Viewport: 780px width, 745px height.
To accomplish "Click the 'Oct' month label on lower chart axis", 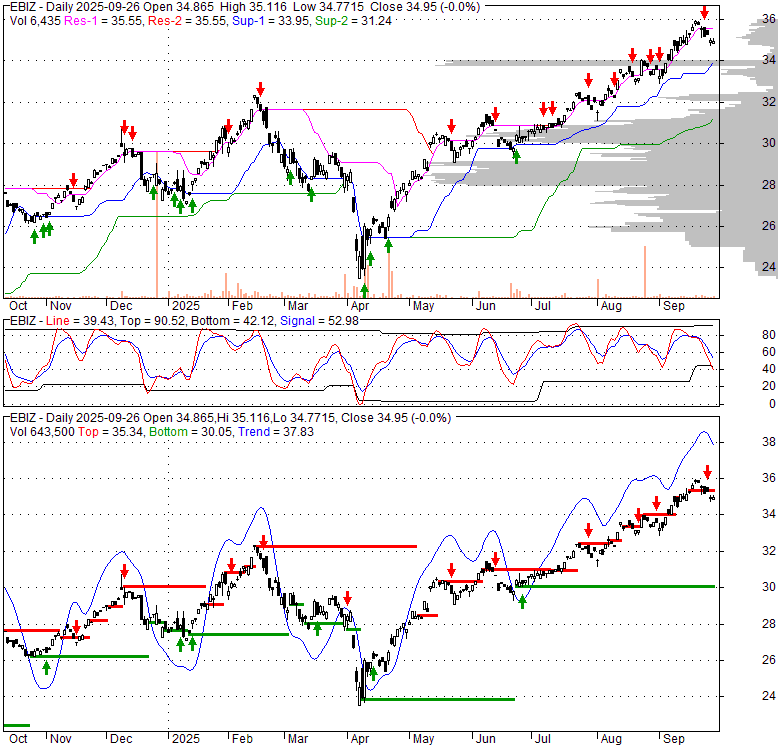I will [18, 739].
